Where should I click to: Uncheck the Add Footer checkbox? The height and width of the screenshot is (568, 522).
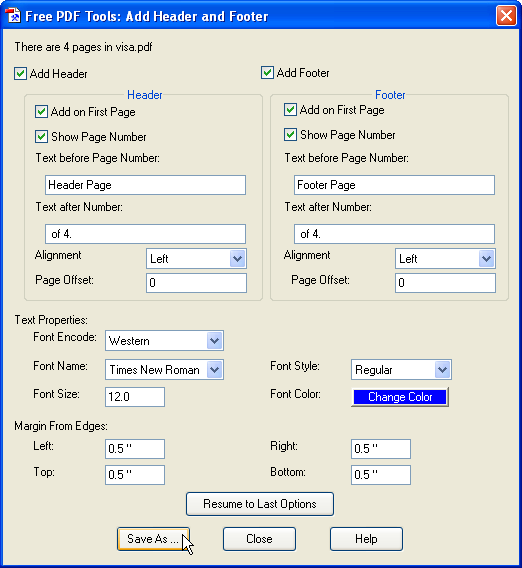click(267, 73)
